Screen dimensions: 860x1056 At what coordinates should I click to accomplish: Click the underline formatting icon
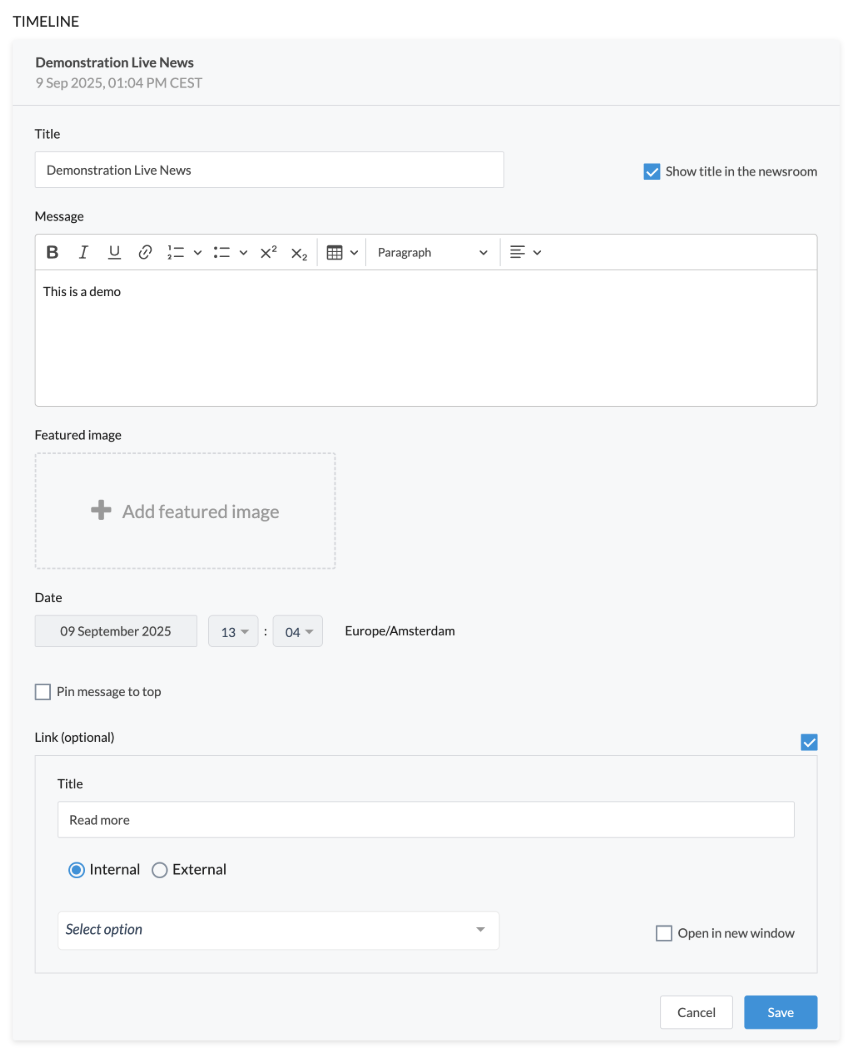click(x=114, y=253)
